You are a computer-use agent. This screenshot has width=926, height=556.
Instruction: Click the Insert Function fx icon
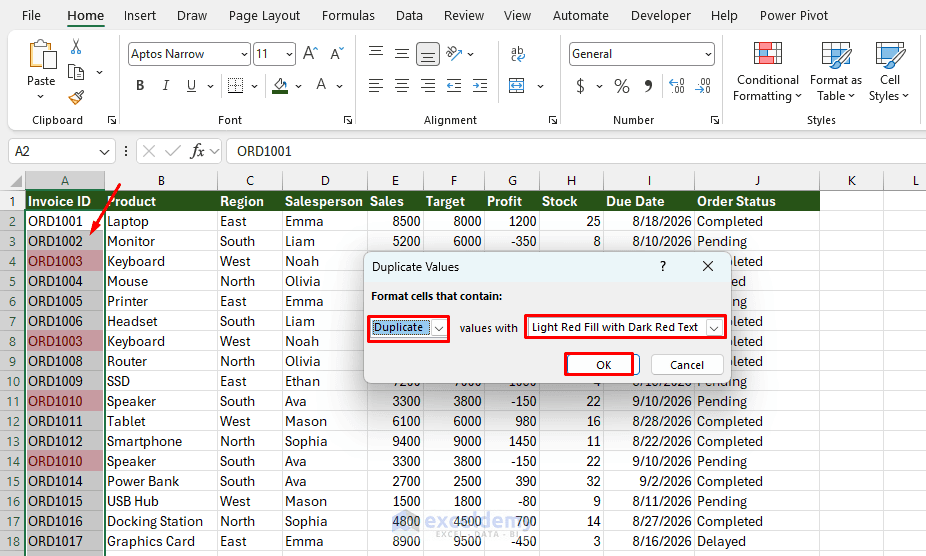point(197,151)
